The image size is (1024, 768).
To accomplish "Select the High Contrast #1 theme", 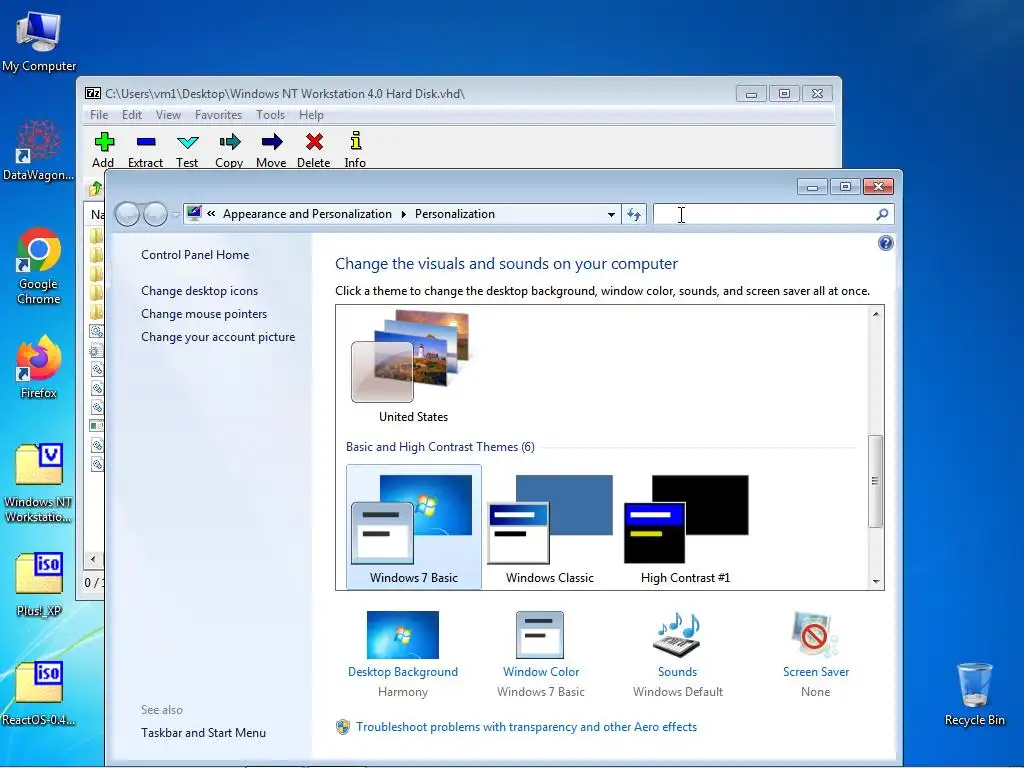I will click(x=686, y=527).
